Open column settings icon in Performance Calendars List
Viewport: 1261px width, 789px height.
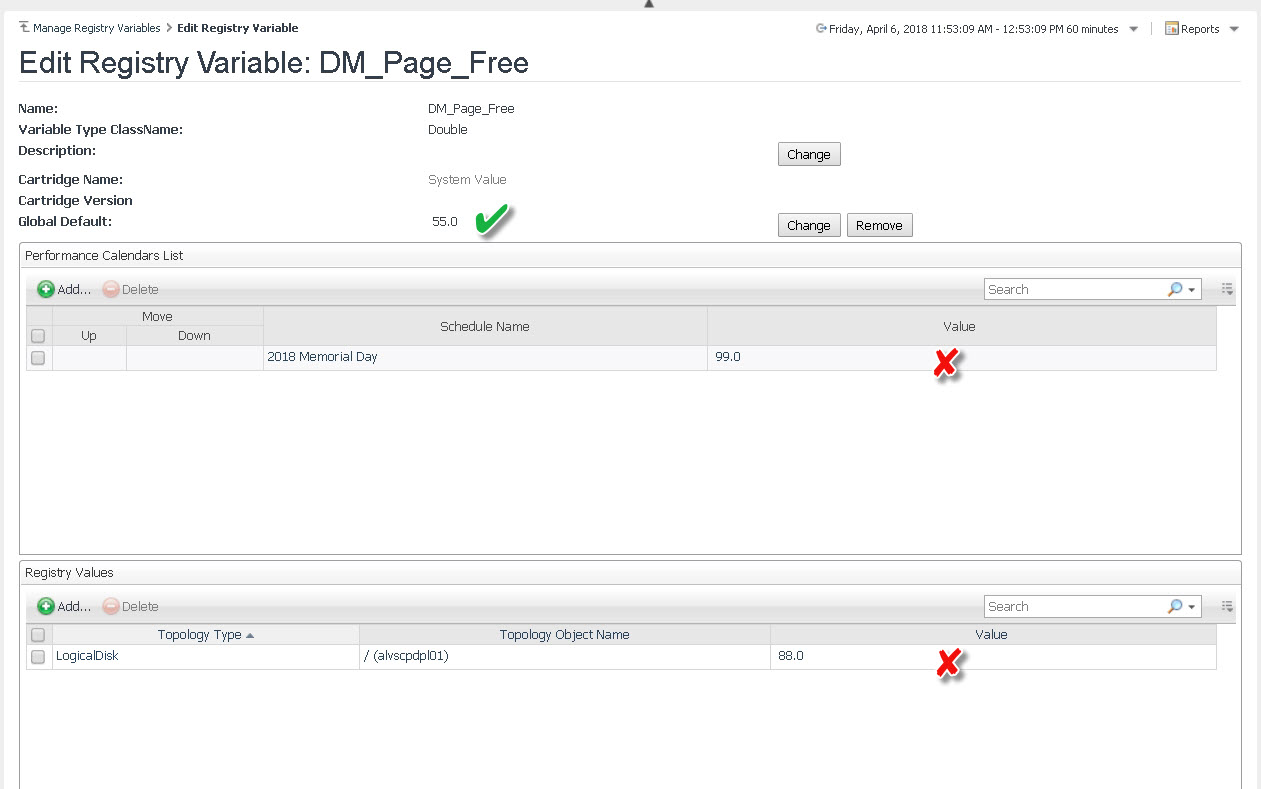tap(1227, 289)
